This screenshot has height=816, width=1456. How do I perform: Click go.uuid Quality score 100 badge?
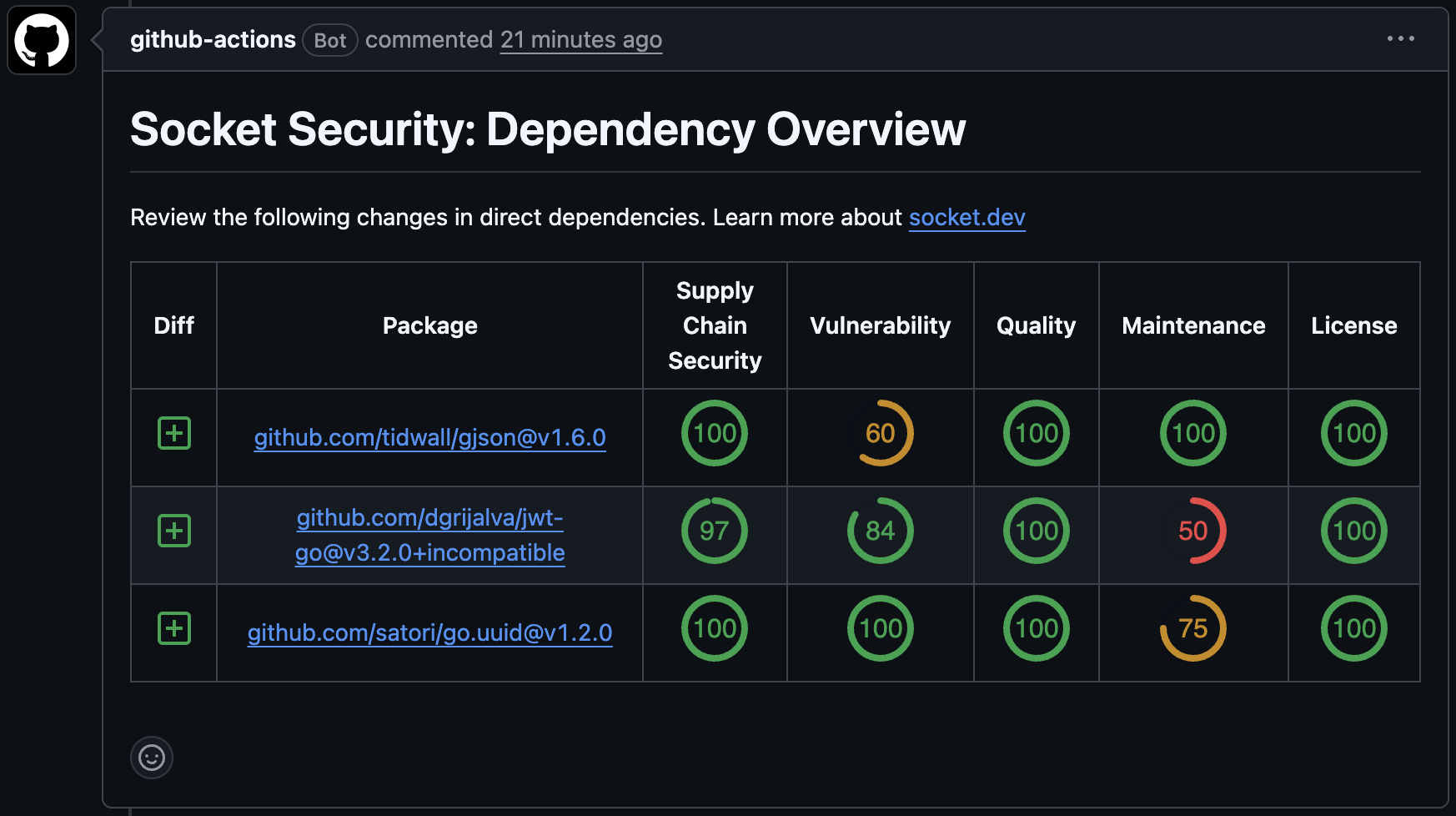pyautogui.click(x=1037, y=628)
